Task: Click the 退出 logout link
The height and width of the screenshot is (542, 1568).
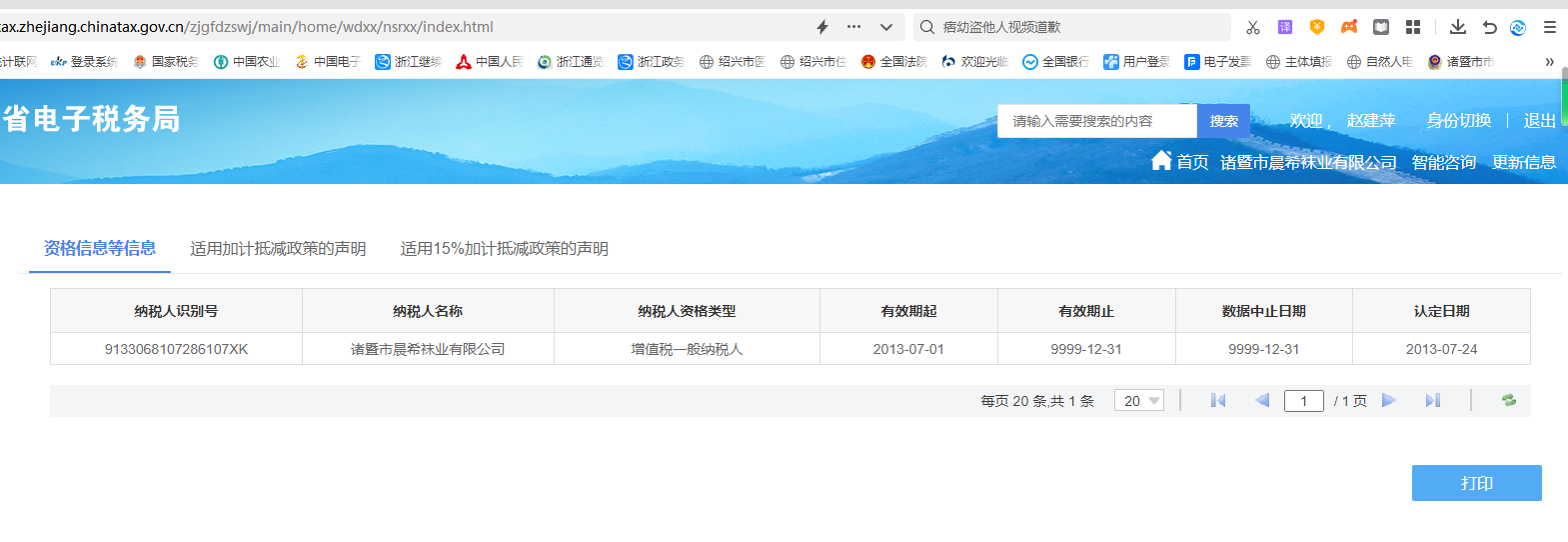Action: coord(1539,121)
